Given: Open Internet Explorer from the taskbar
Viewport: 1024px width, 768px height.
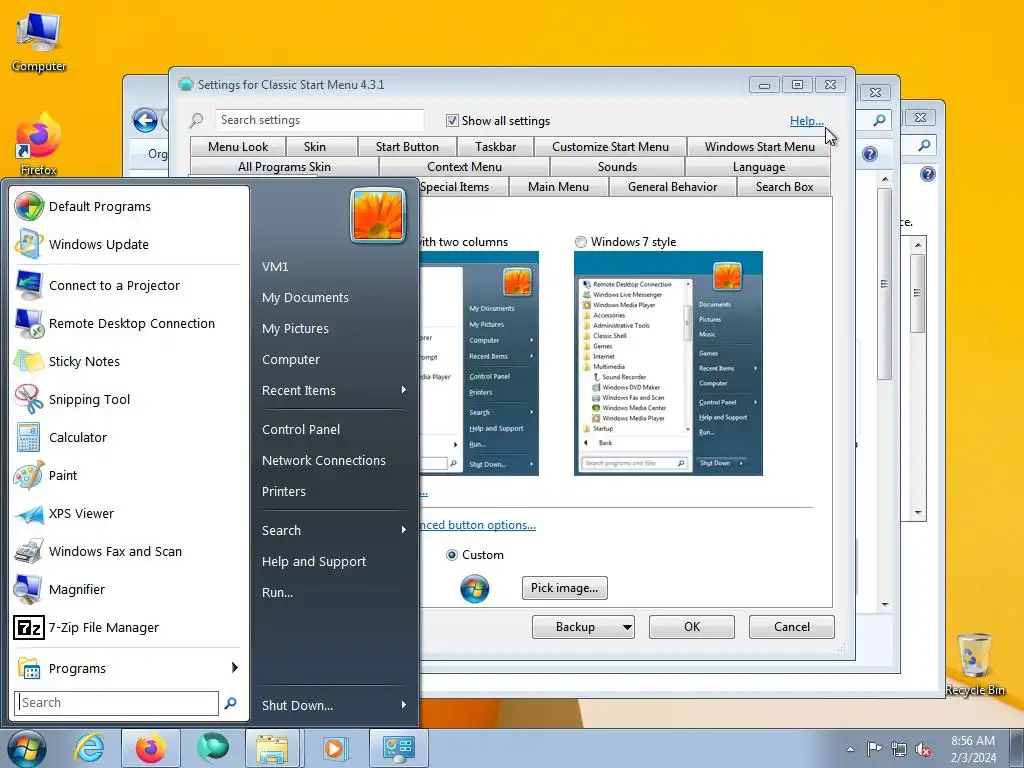Looking at the screenshot, I should [x=89, y=748].
